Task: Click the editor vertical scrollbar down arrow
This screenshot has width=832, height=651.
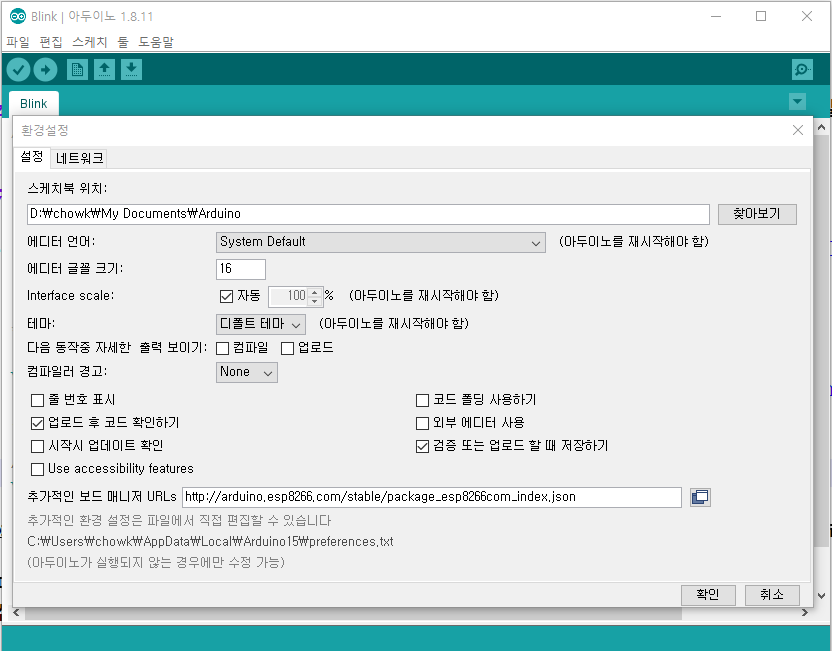Action: (x=821, y=596)
